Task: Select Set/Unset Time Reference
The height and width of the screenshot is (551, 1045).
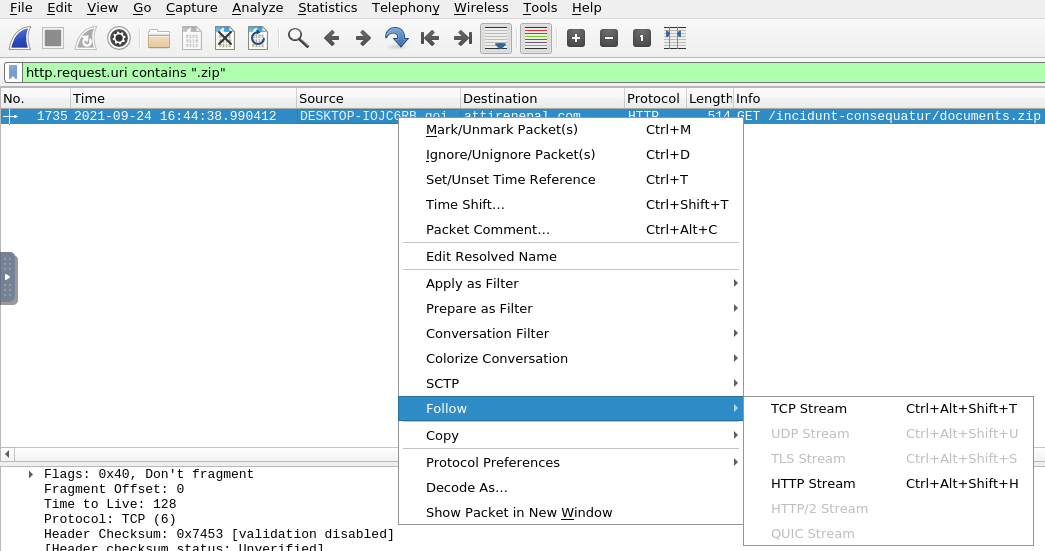Action: point(570,179)
